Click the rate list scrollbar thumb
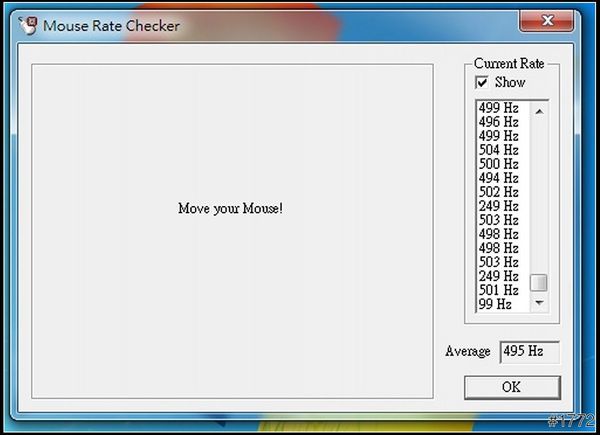This screenshot has width=600, height=435. [539, 283]
